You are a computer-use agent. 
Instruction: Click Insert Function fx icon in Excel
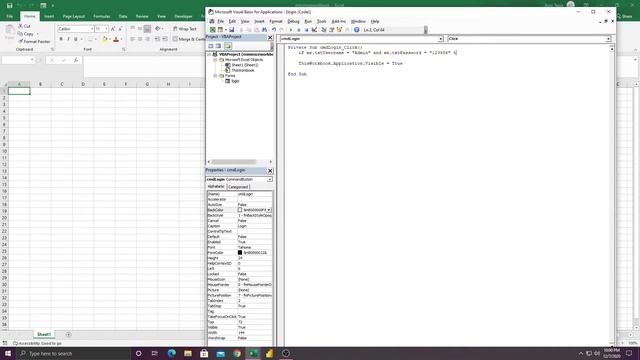pyautogui.click(x=76, y=60)
